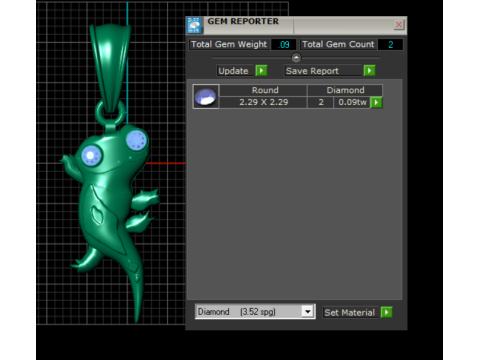The height and width of the screenshot is (360, 480).
Task: Select the round gem thumbnail
Action: (x=206, y=97)
